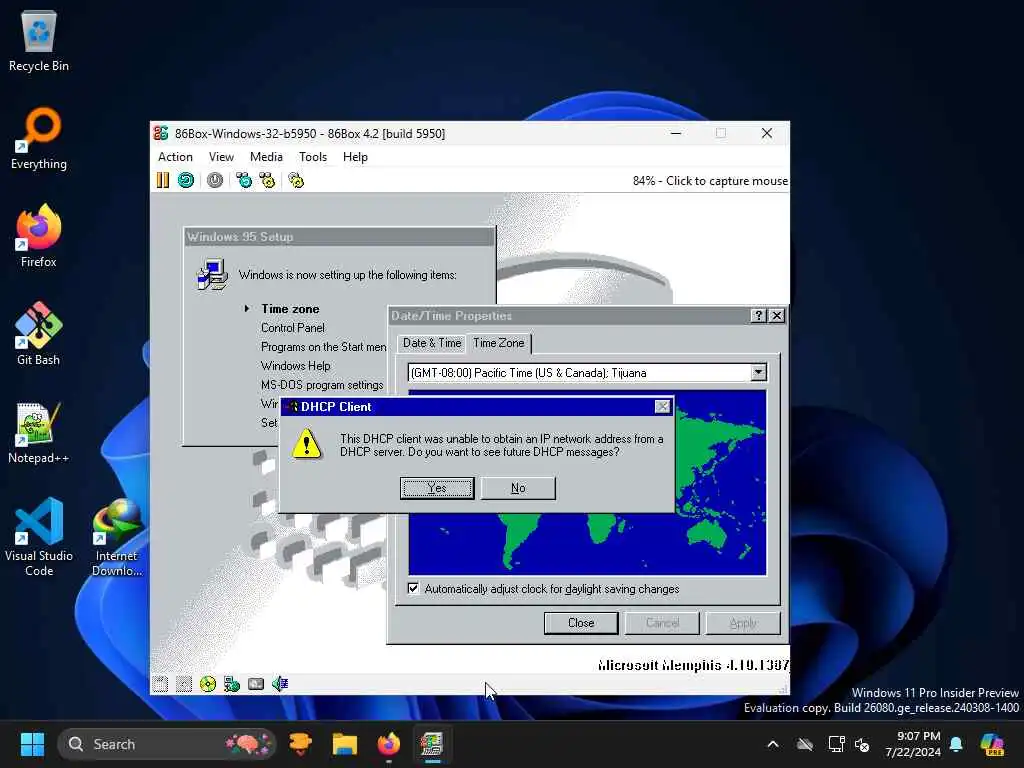The width and height of the screenshot is (1024, 768).
Task: Switch to the Date & Time tab
Action: click(x=432, y=343)
